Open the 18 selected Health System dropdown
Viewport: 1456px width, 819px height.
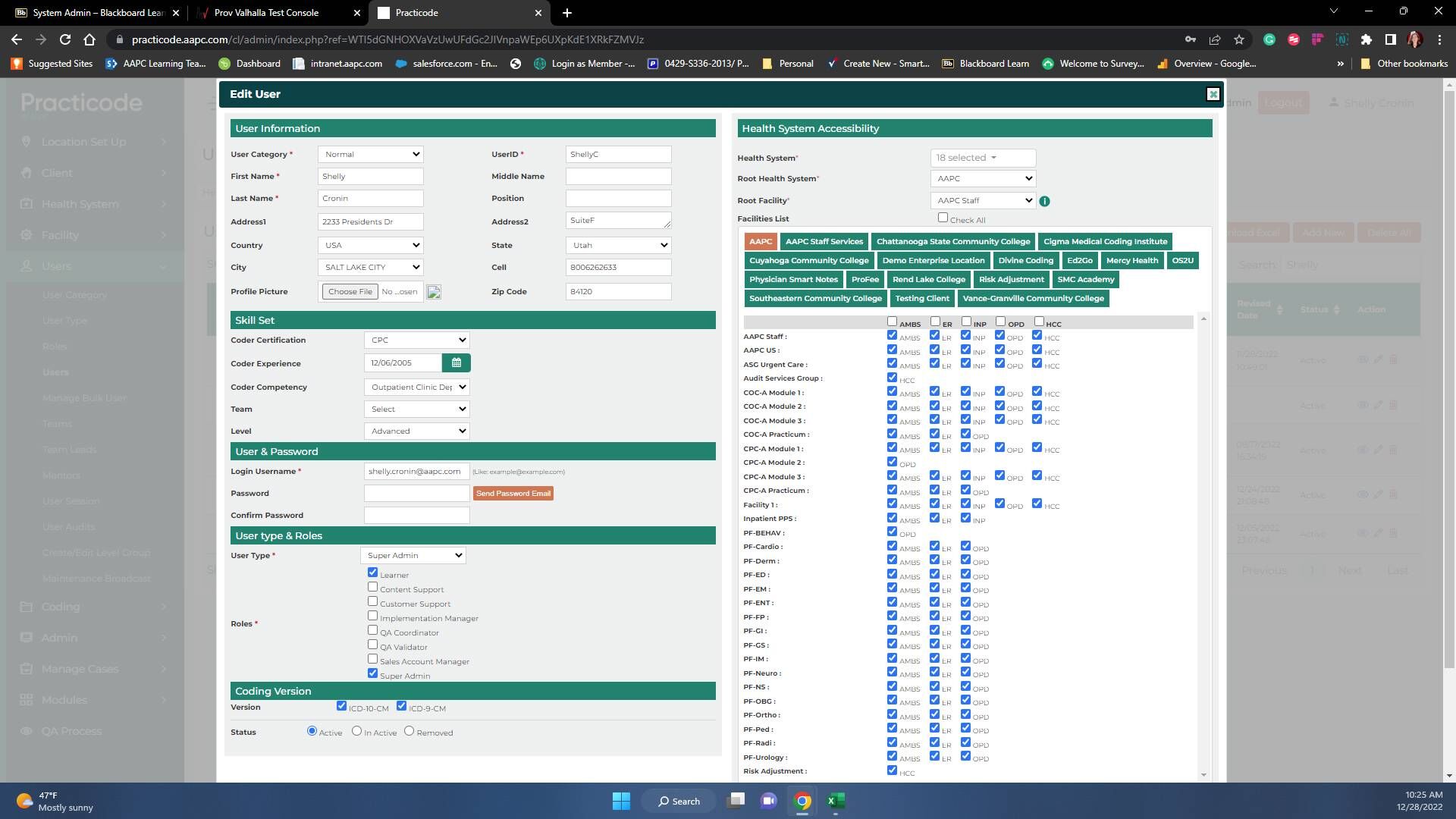pos(982,158)
